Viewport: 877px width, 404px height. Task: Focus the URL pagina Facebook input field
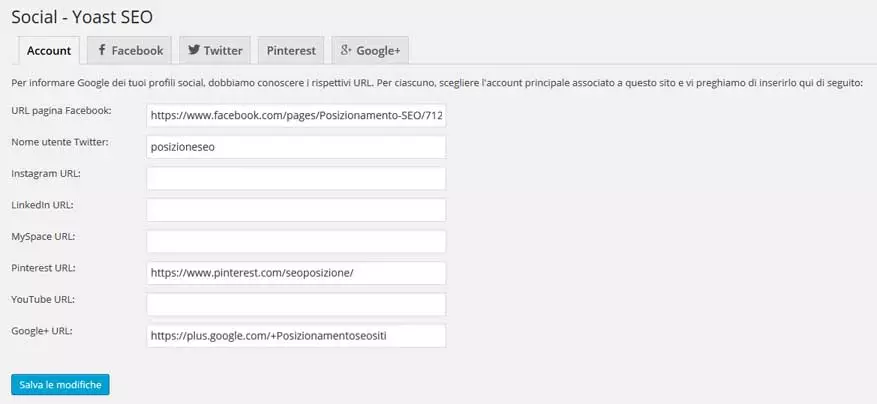point(296,116)
